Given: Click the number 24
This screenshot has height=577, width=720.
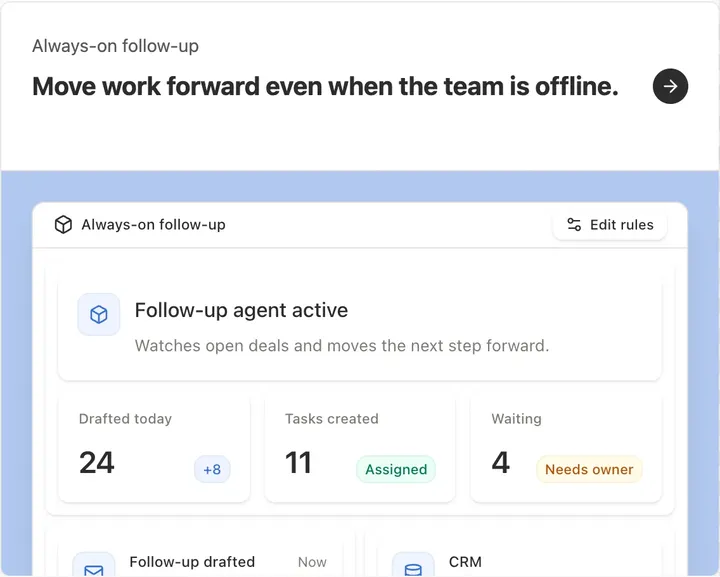Looking at the screenshot, I should coord(96,462).
